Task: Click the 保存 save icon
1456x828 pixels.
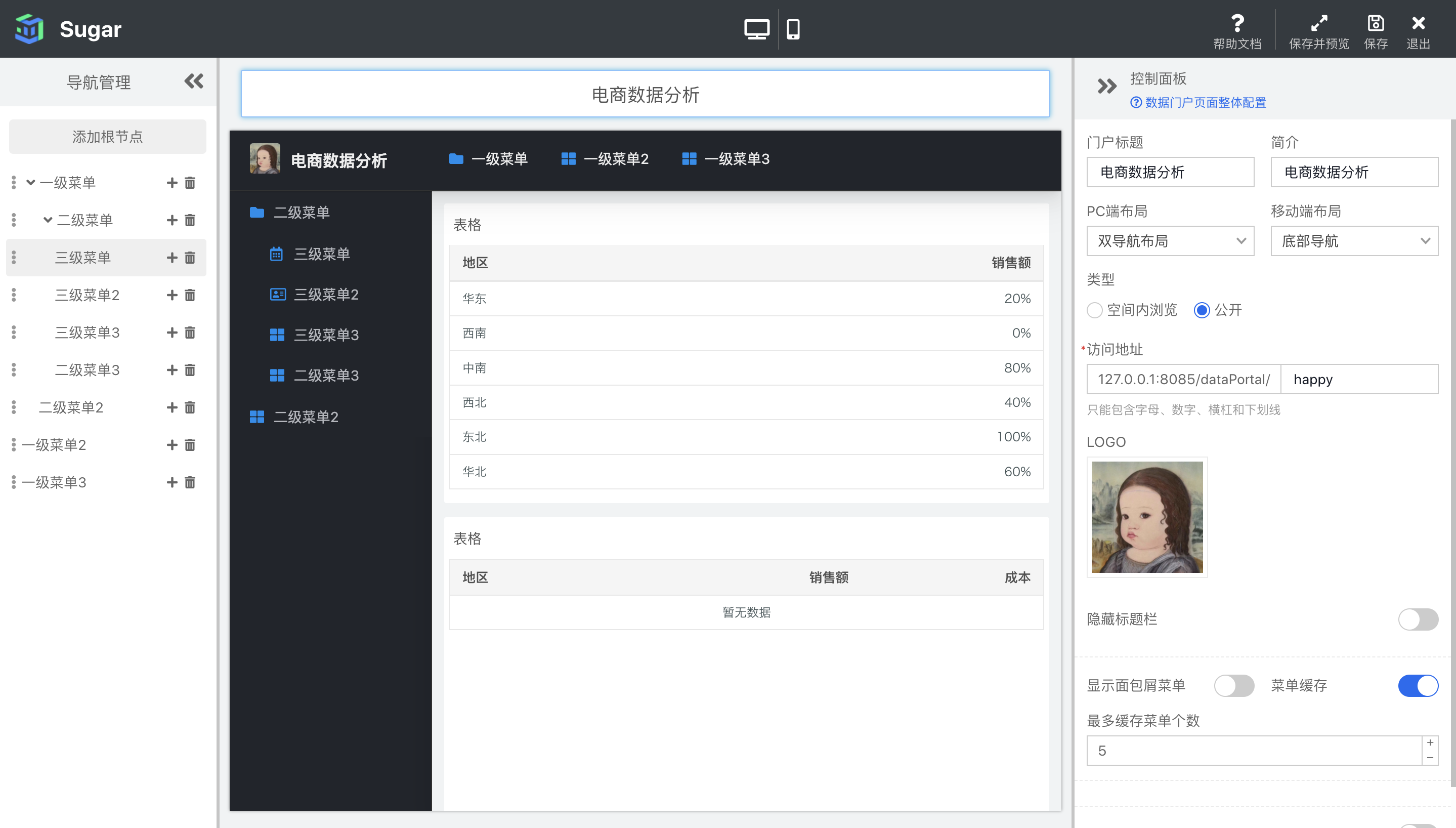Action: (1376, 23)
